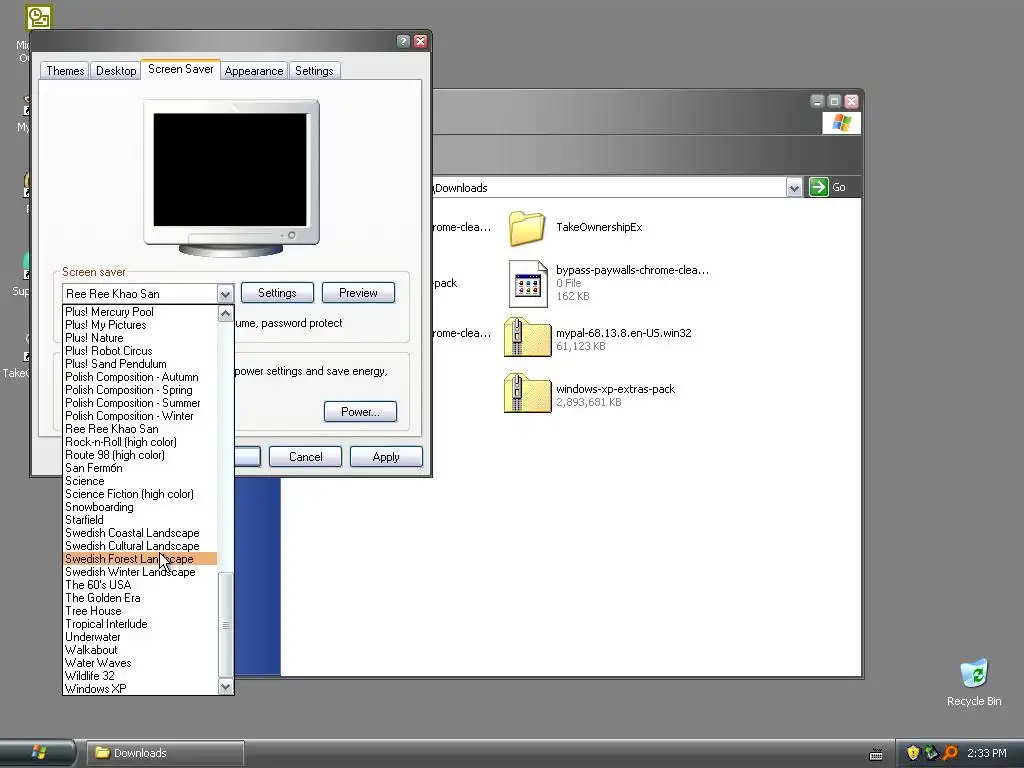Click the security shield tray icon

pos(912,753)
